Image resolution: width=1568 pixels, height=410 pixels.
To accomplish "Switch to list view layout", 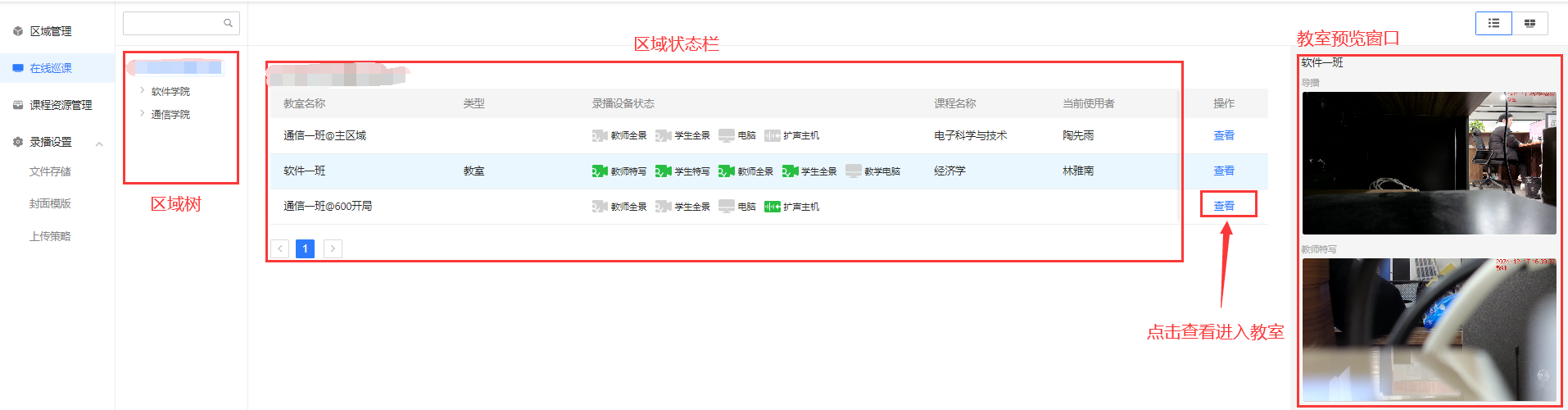I will 1493,23.
